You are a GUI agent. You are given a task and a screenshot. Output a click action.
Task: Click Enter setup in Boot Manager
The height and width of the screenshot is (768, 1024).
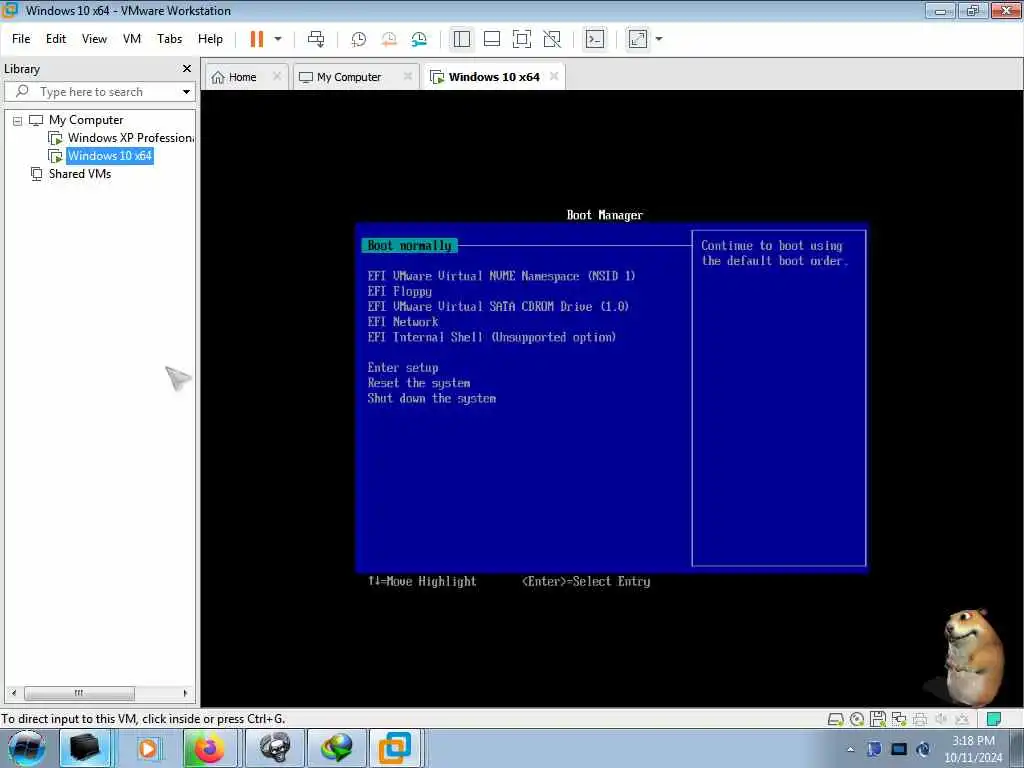tap(403, 368)
